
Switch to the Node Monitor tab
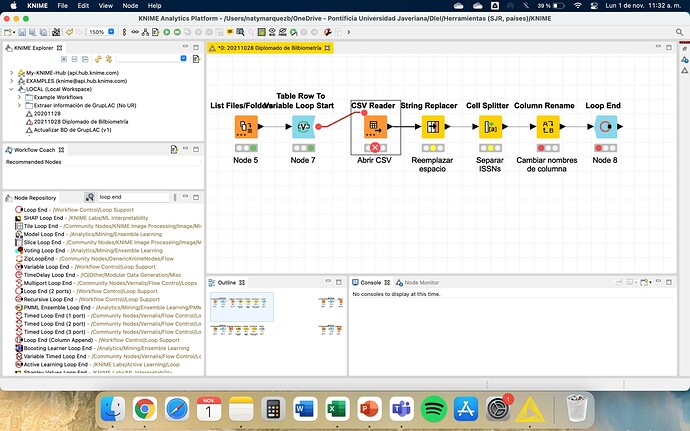tap(417, 283)
